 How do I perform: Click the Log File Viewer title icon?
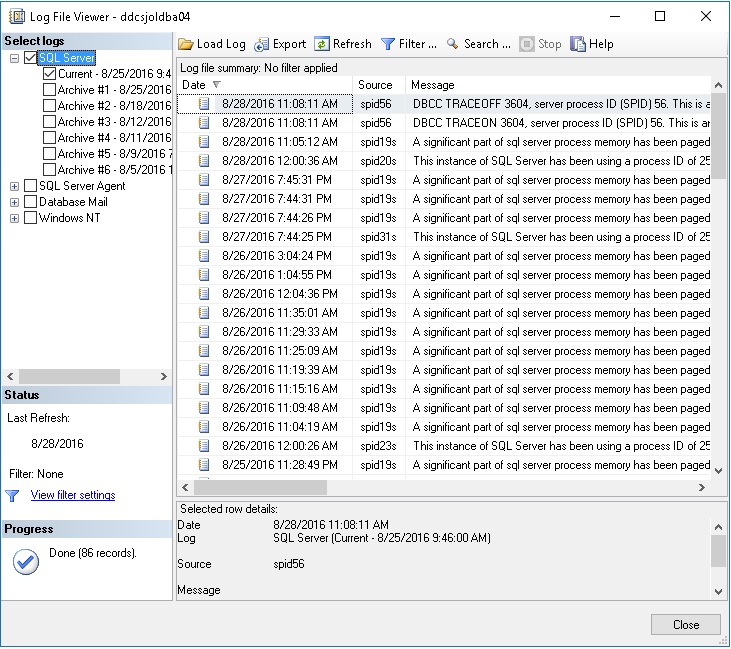[x=17, y=16]
